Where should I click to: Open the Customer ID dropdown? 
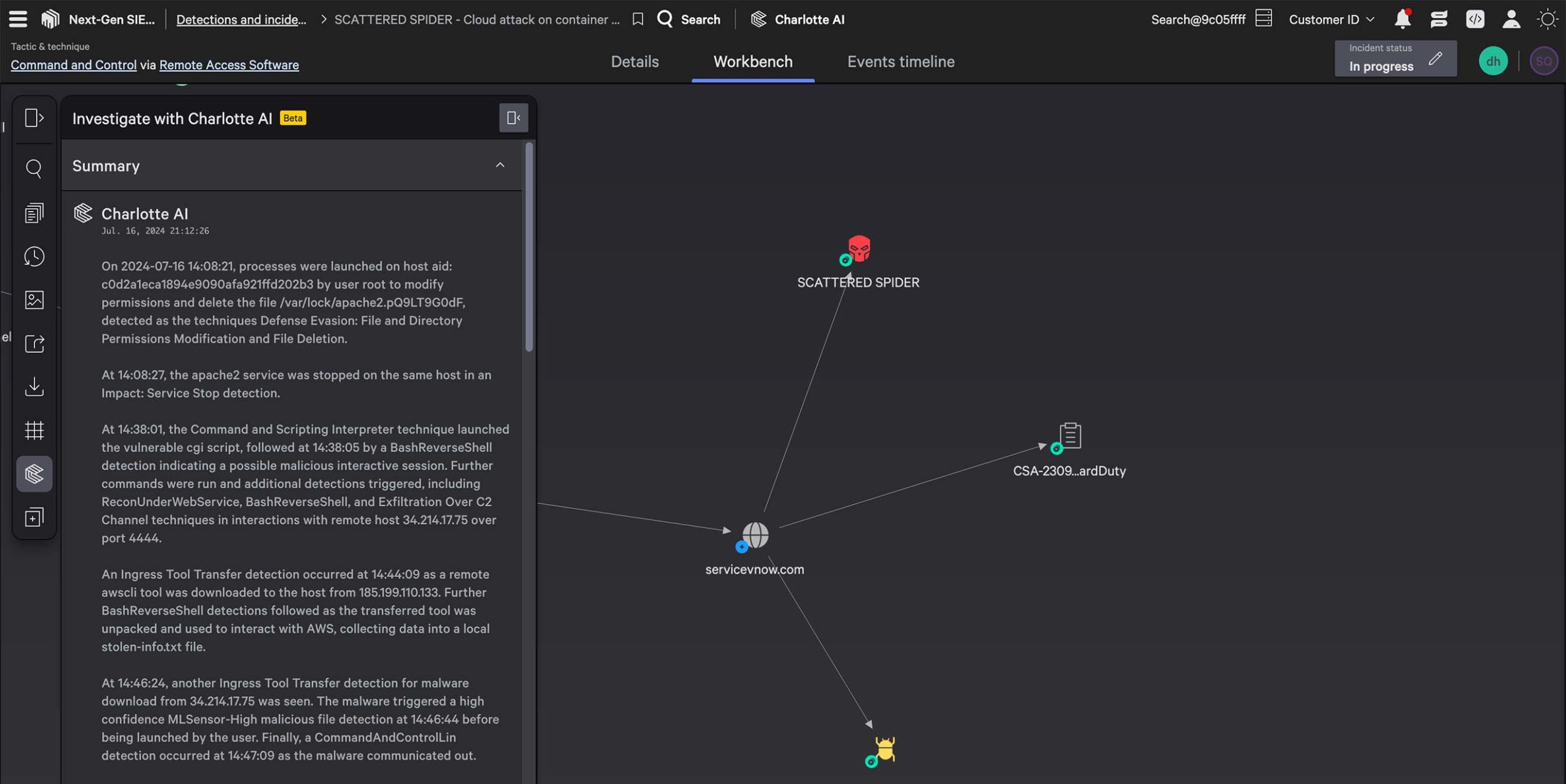tap(1330, 19)
